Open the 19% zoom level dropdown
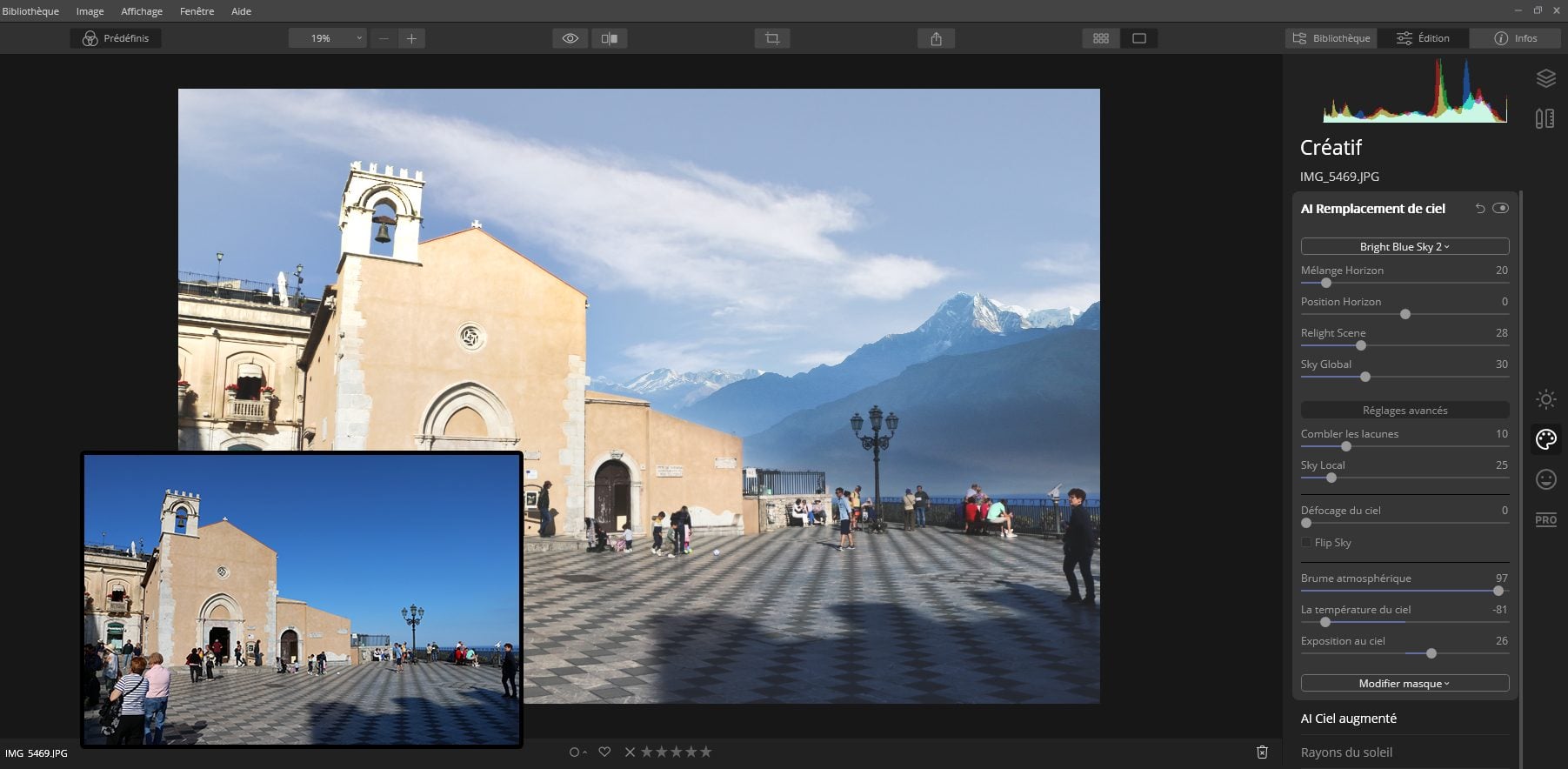The width and height of the screenshot is (1568, 769). click(x=328, y=38)
